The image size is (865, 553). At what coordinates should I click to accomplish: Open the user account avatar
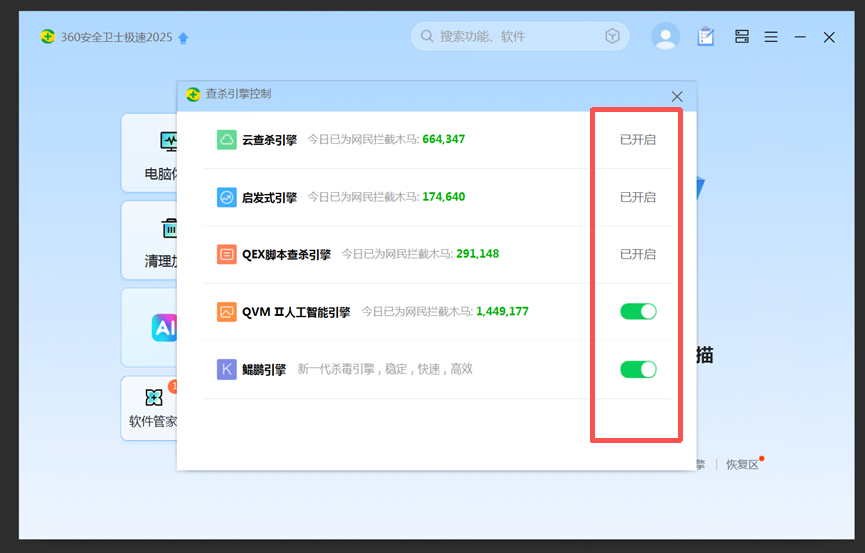click(665, 37)
